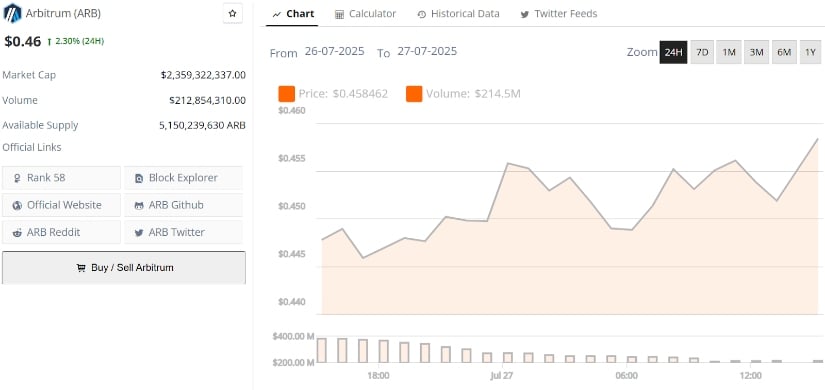This screenshot has width=825, height=390.
Task: Toggle the Price series orange swatch
Action: [x=287, y=94]
